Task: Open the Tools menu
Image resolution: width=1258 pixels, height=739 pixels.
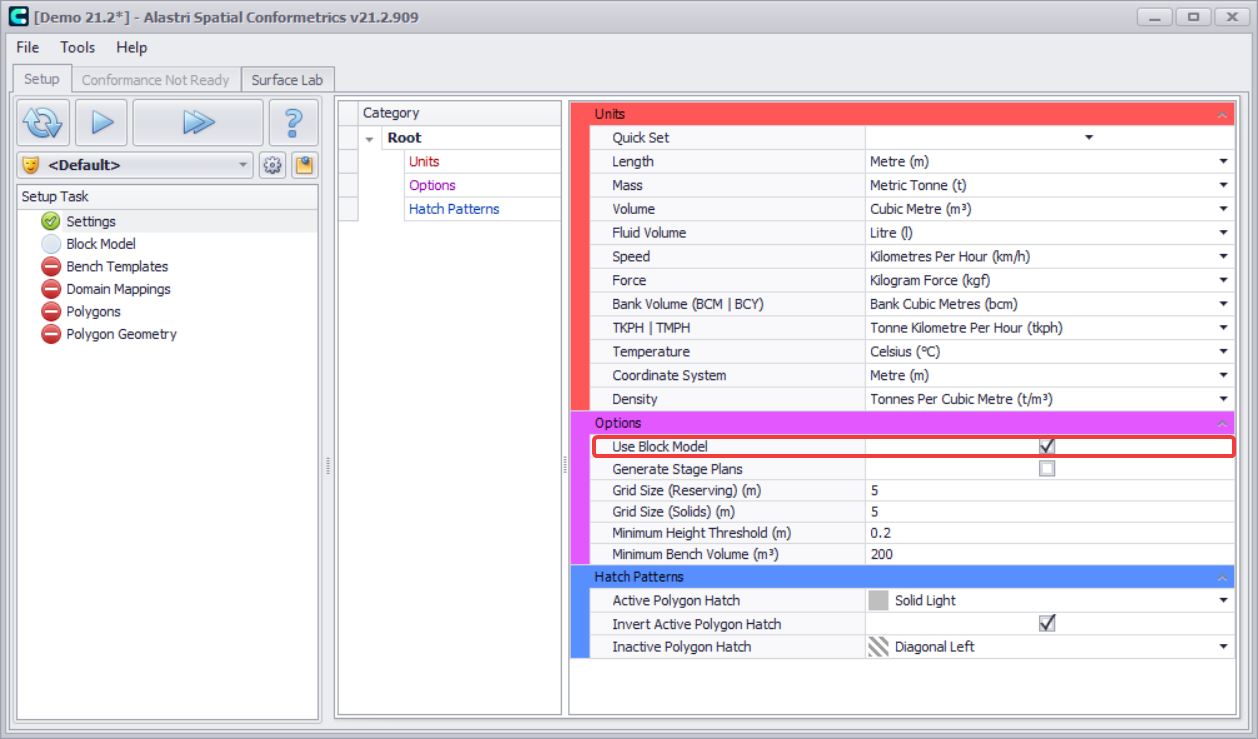Action: [x=78, y=47]
